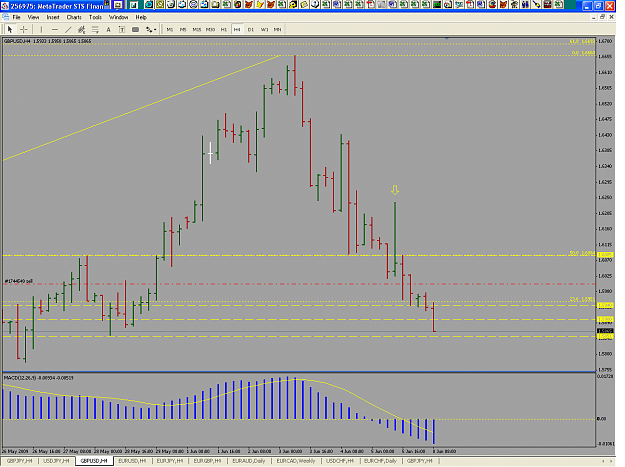Switch to the EURGBP,H4 chart tab

[x=207, y=461]
